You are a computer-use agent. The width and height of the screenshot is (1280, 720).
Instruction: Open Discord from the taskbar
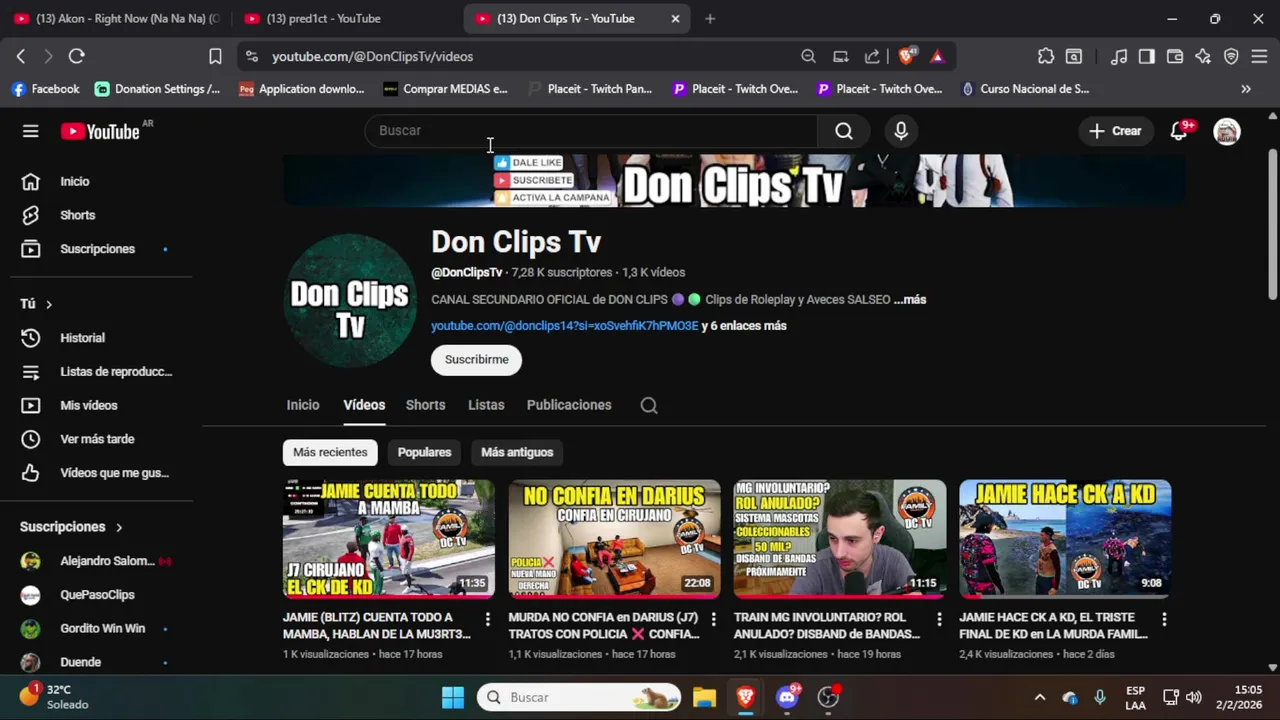point(788,697)
